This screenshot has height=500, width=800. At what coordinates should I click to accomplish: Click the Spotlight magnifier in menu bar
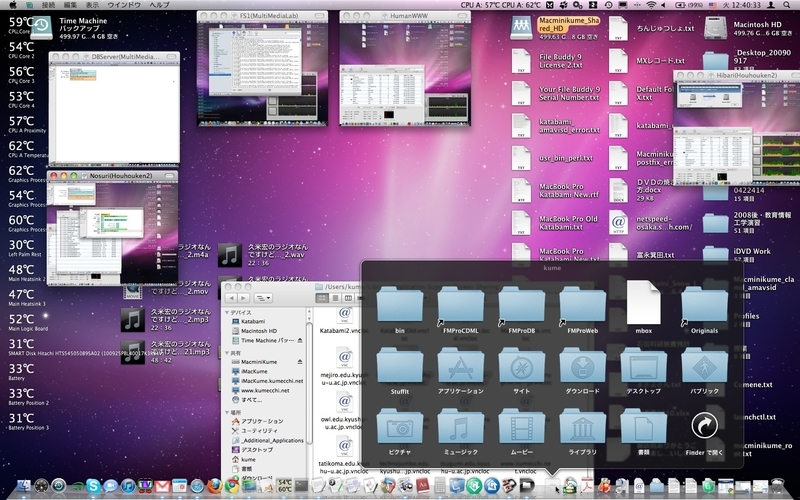point(787,5)
